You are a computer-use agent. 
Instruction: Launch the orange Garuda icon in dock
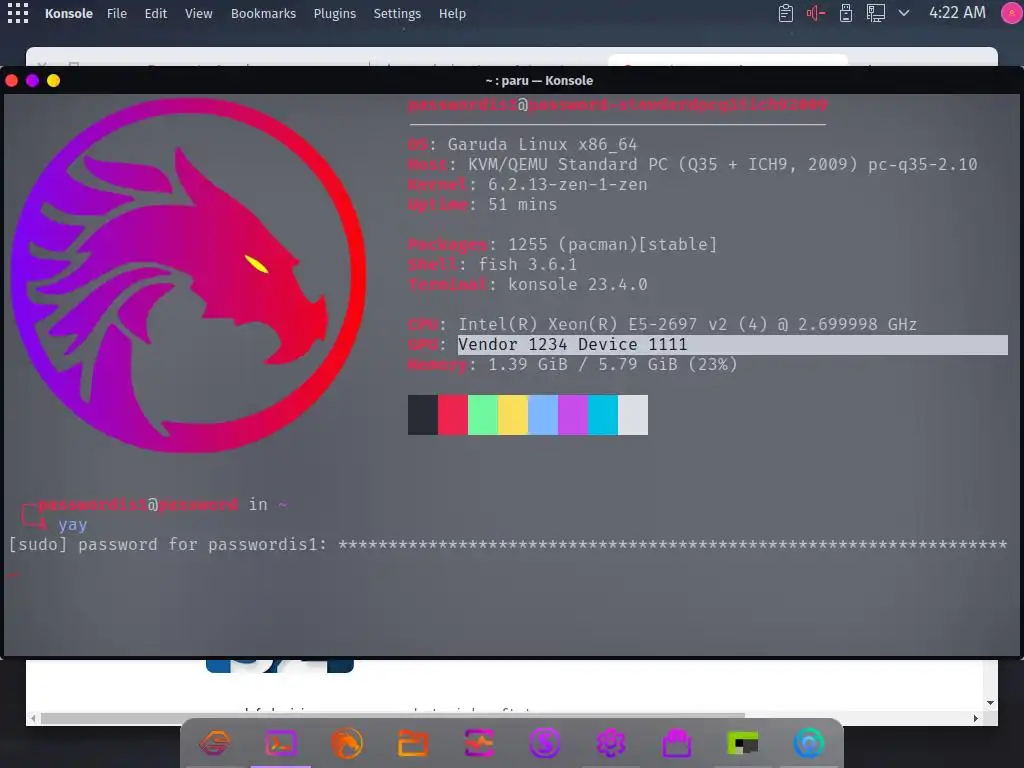[215, 743]
